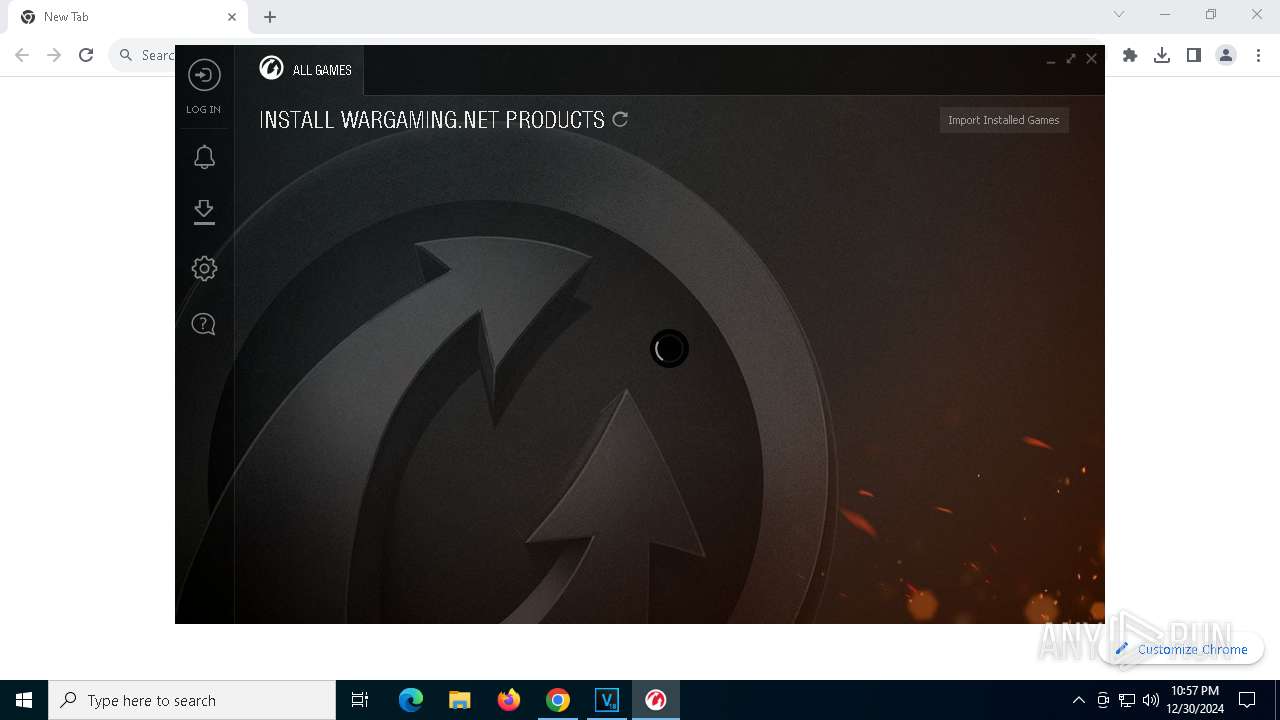Open Chrome three-dot menu

tap(1257, 55)
